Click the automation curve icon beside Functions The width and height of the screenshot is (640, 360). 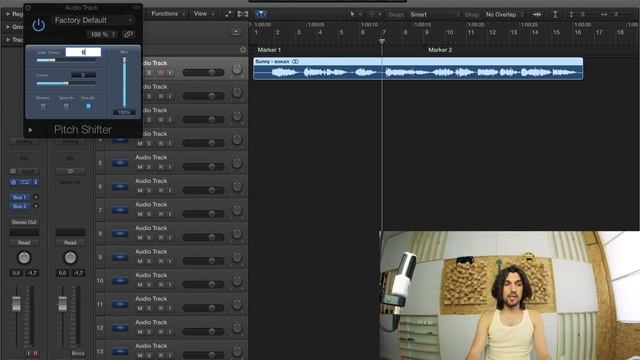tap(228, 14)
